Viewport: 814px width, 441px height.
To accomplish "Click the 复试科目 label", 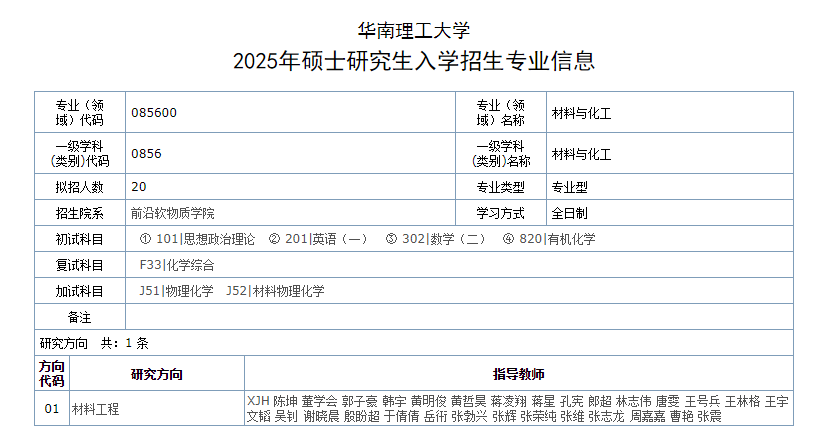I will click(79, 265).
